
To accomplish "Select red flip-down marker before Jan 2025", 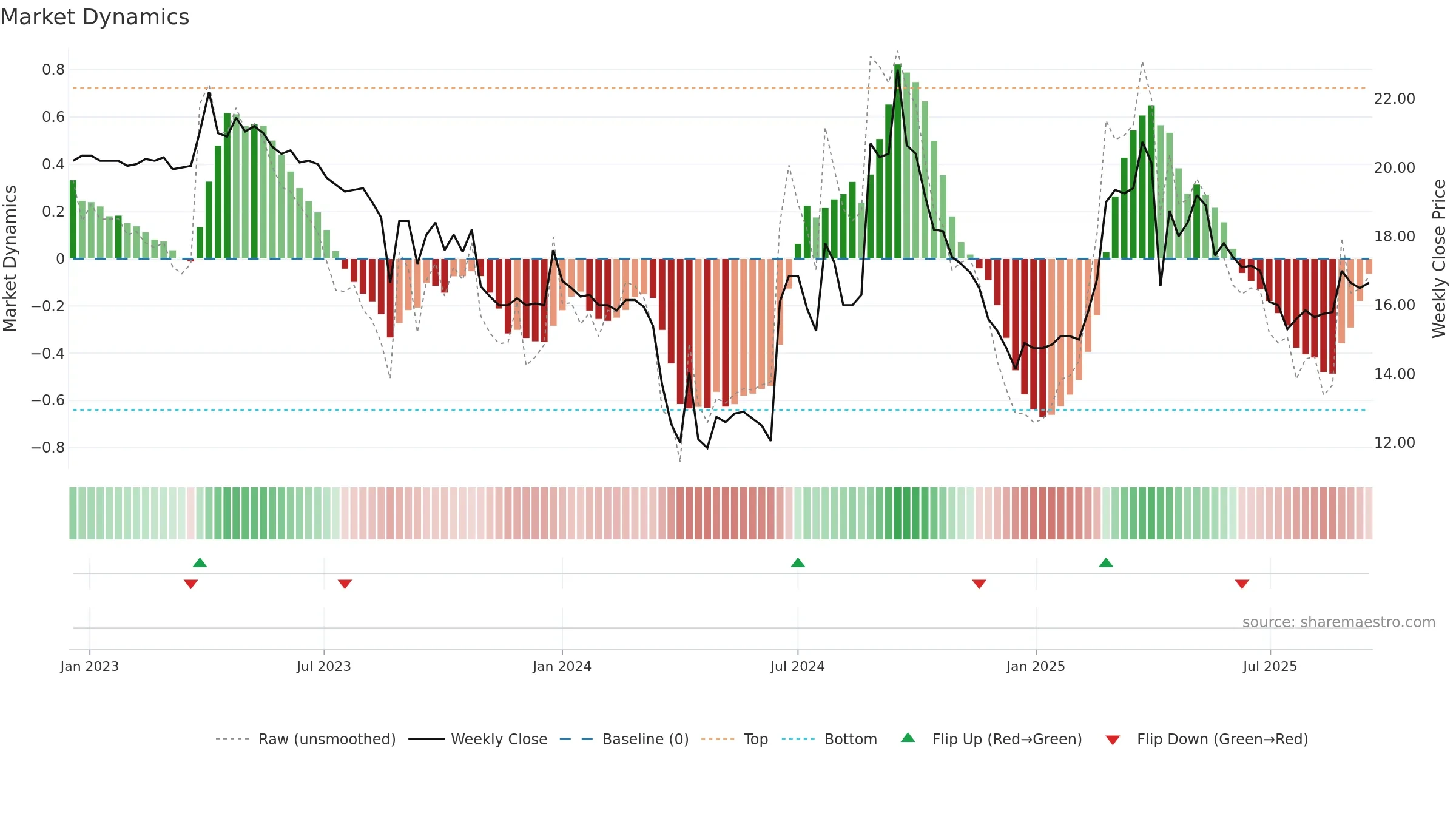I will pyautogui.click(x=979, y=584).
